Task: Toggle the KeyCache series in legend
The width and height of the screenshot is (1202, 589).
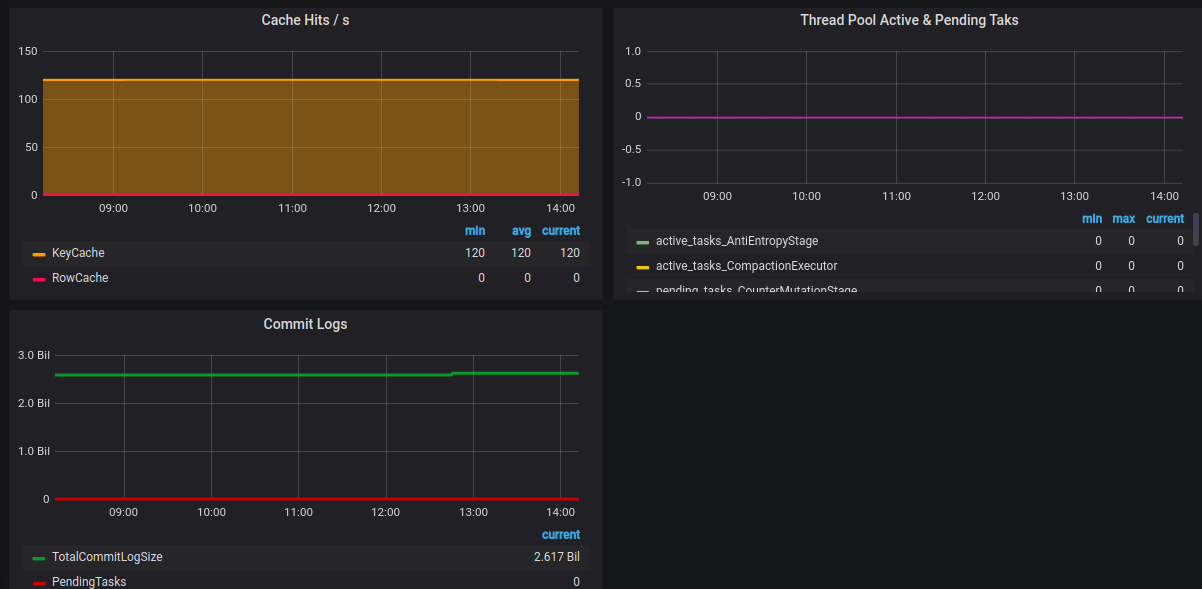Action: (x=78, y=253)
